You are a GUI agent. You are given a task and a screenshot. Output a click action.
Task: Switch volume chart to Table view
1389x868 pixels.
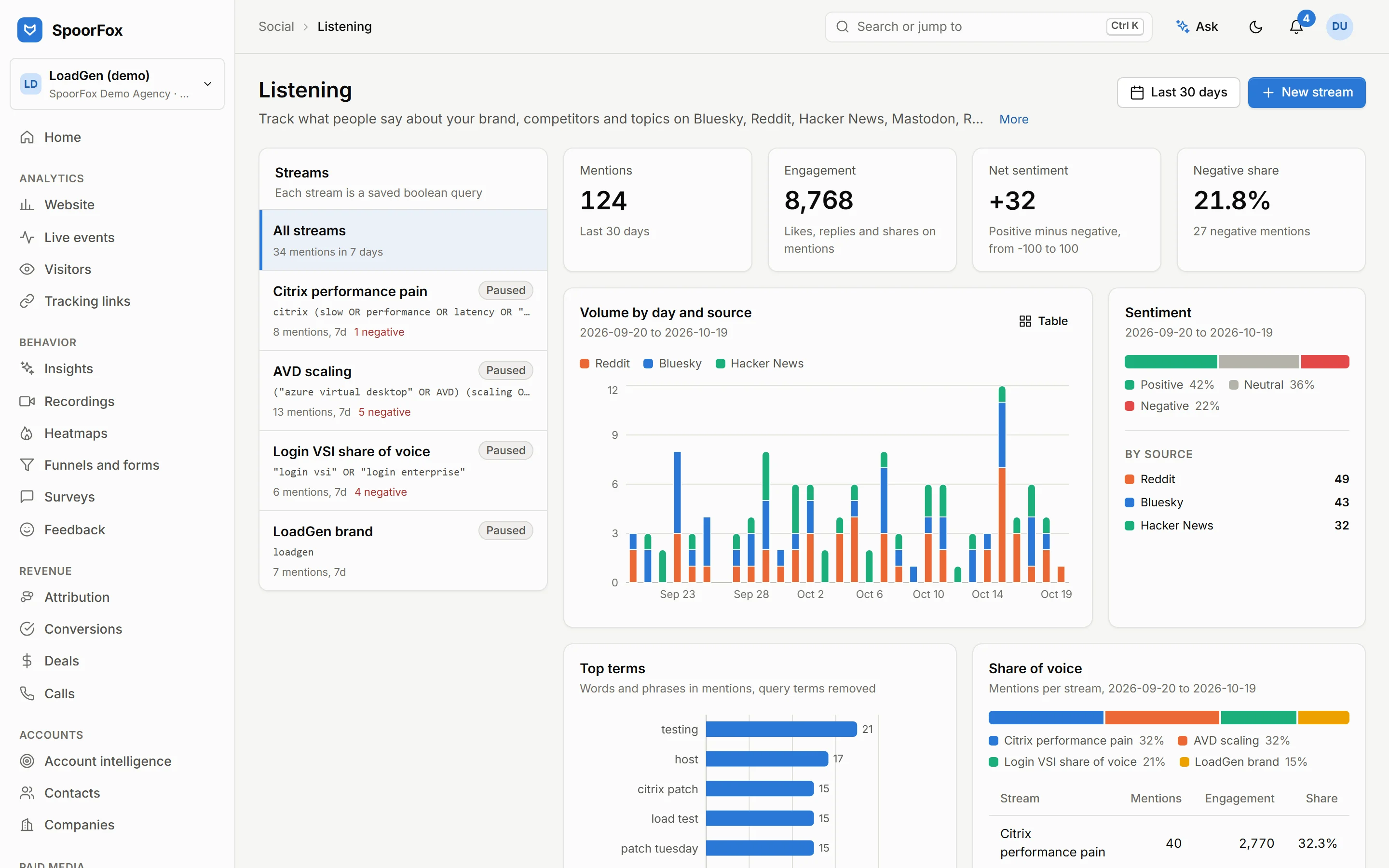(1043, 321)
